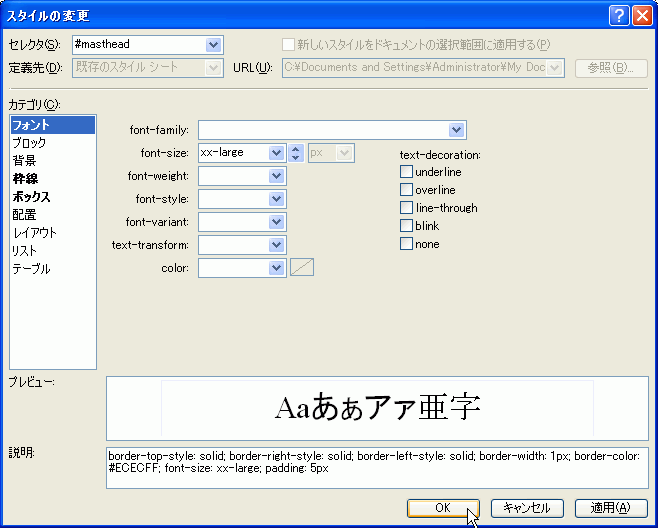Open the 定義先 stylesheet dropdown

click(213, 68)
